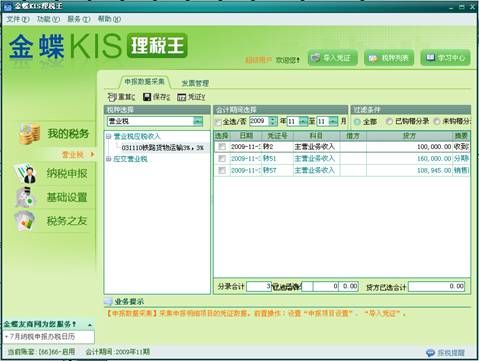Click the 贷方已选合计 total field
479x361 pixels.
[436, 286]
